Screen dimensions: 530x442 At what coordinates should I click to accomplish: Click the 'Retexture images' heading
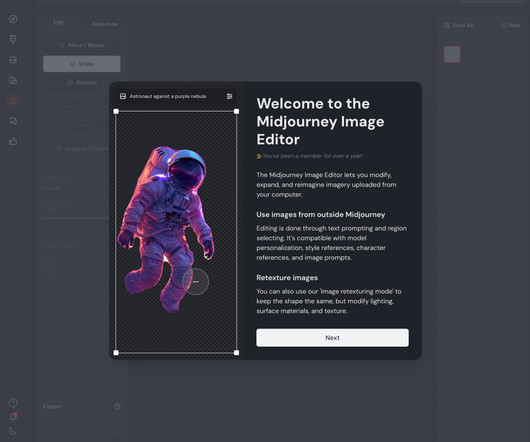287,278
